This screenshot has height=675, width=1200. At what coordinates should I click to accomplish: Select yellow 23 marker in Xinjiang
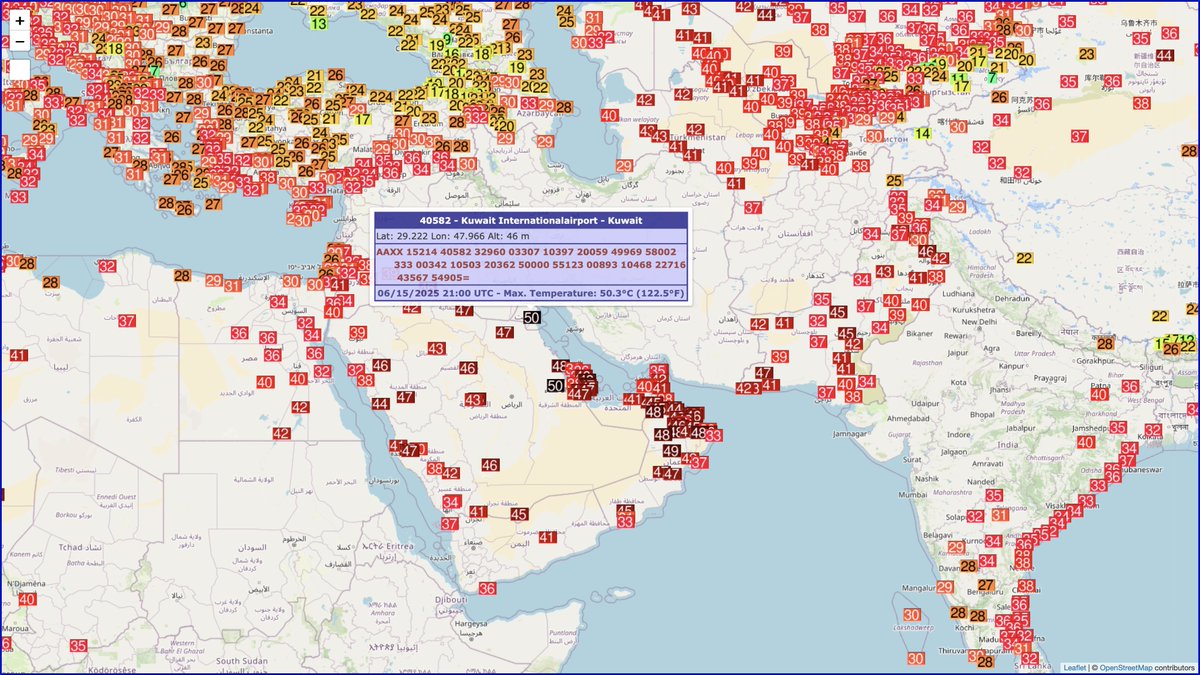1087,55
